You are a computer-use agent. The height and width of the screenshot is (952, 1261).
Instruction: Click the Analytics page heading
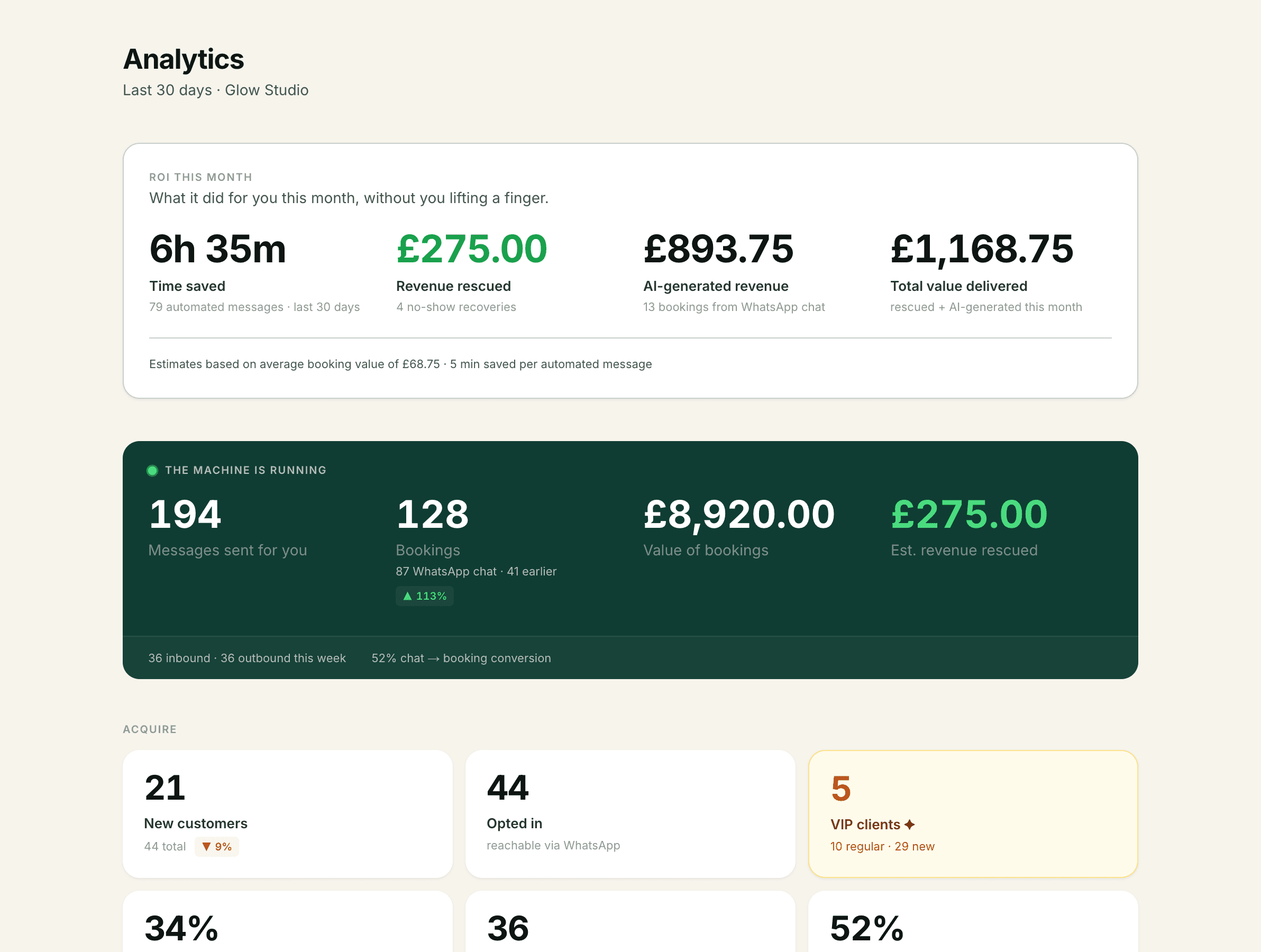click(x=184, y=59)
